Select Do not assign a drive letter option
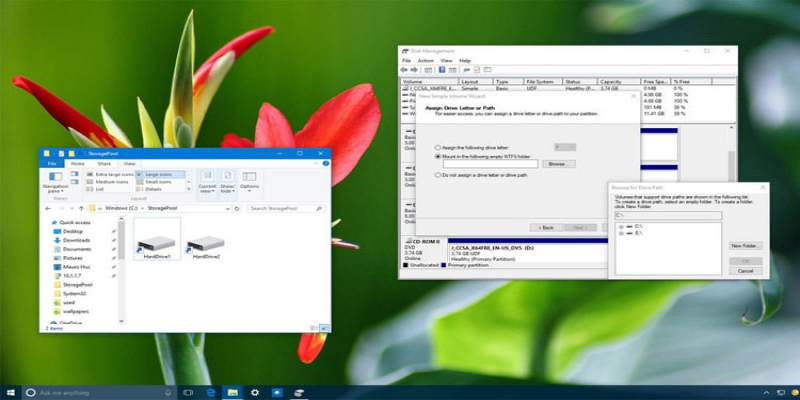800x400 pixels. pyautogui.click(x=438, y=175)
